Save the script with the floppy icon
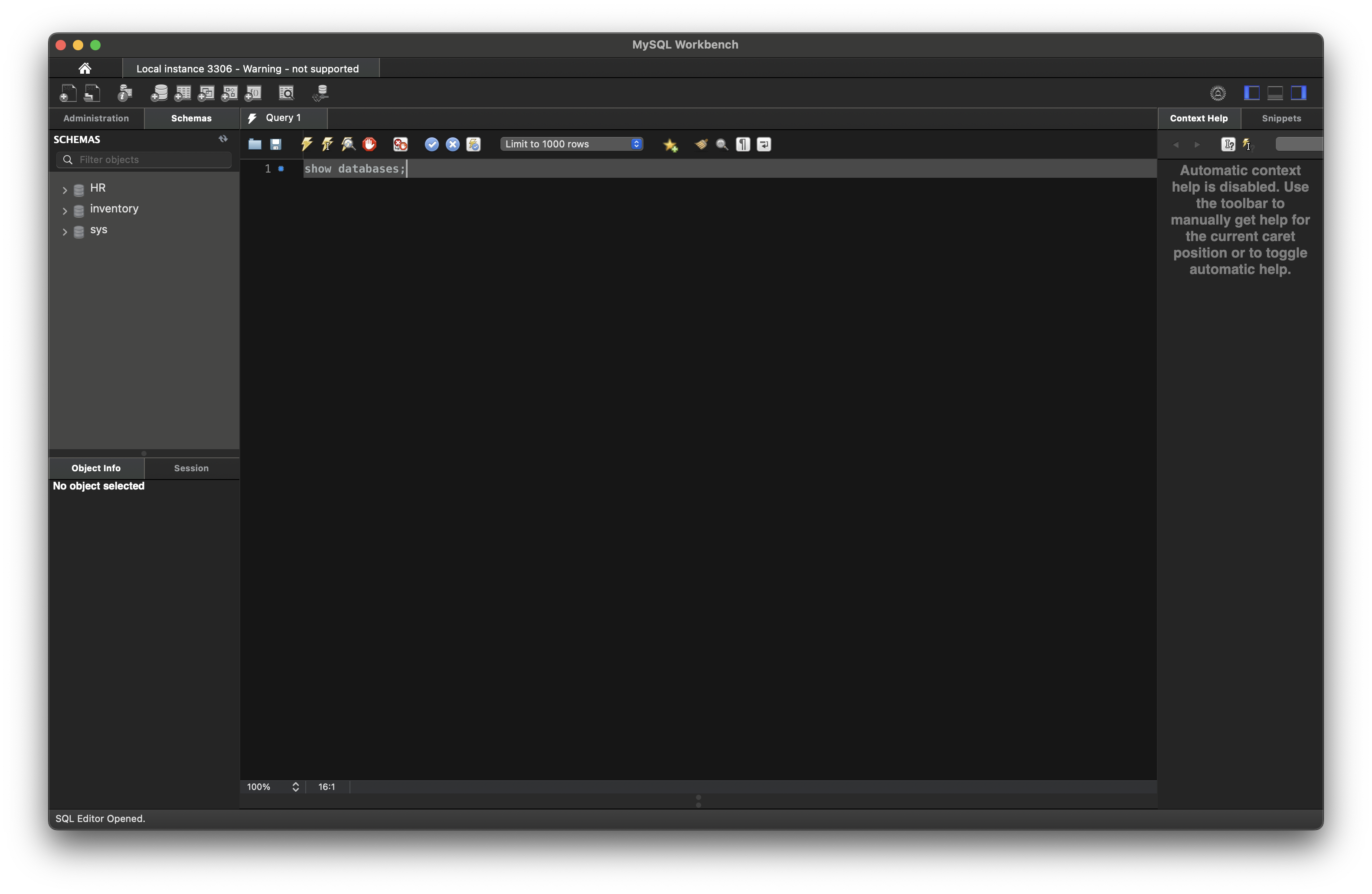1372x894 pixels. tap(275, 144)
